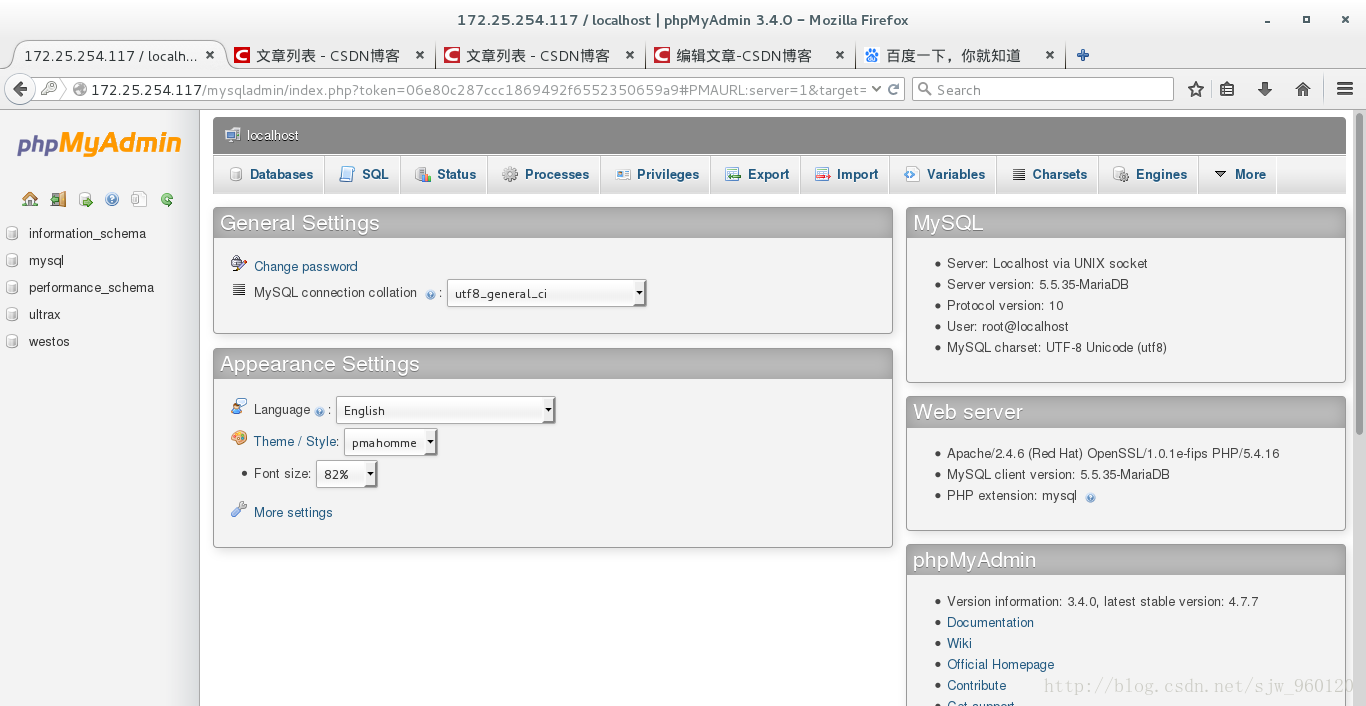Open the Official Homepage link

(x=1000, y=664)
